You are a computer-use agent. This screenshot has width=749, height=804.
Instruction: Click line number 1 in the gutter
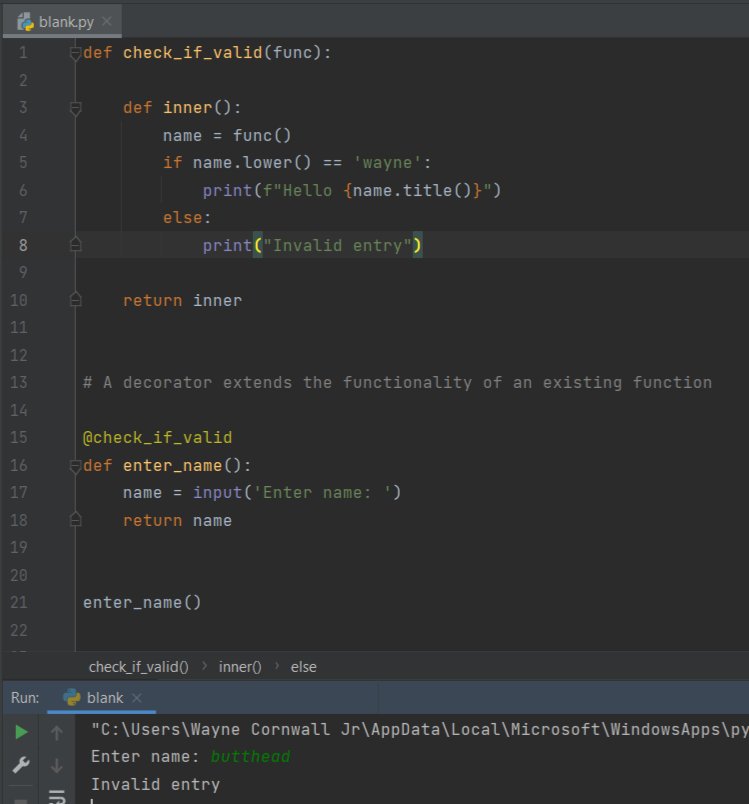23,52
